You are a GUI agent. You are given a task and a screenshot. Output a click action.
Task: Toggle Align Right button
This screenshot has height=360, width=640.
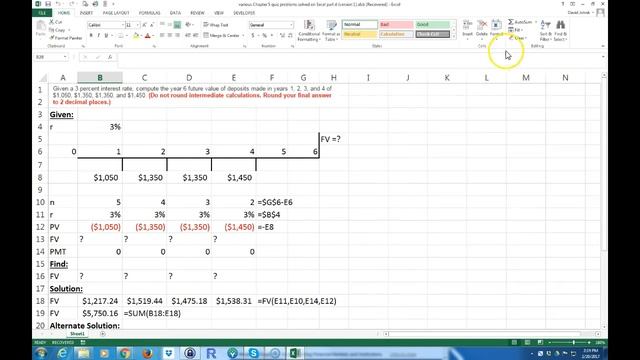coord(177,36)
